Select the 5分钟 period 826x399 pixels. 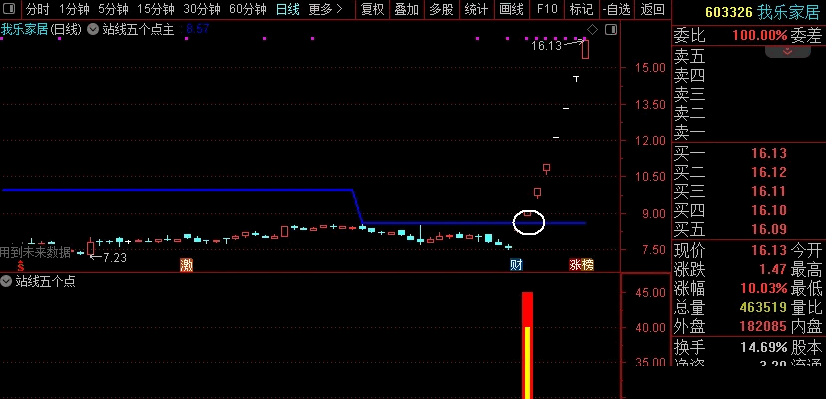click(x=113, y=9)
